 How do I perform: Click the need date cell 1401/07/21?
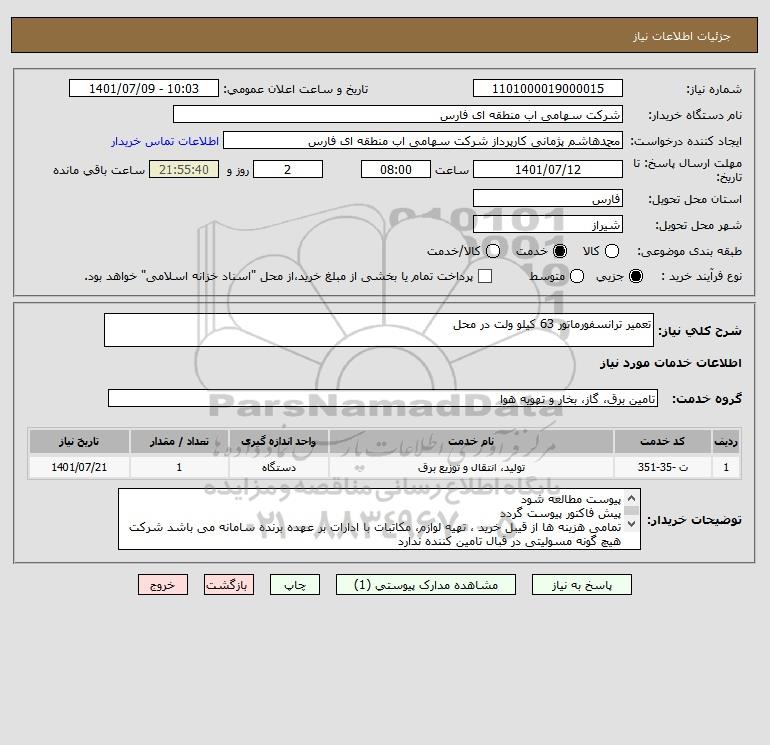pos(79,467)
